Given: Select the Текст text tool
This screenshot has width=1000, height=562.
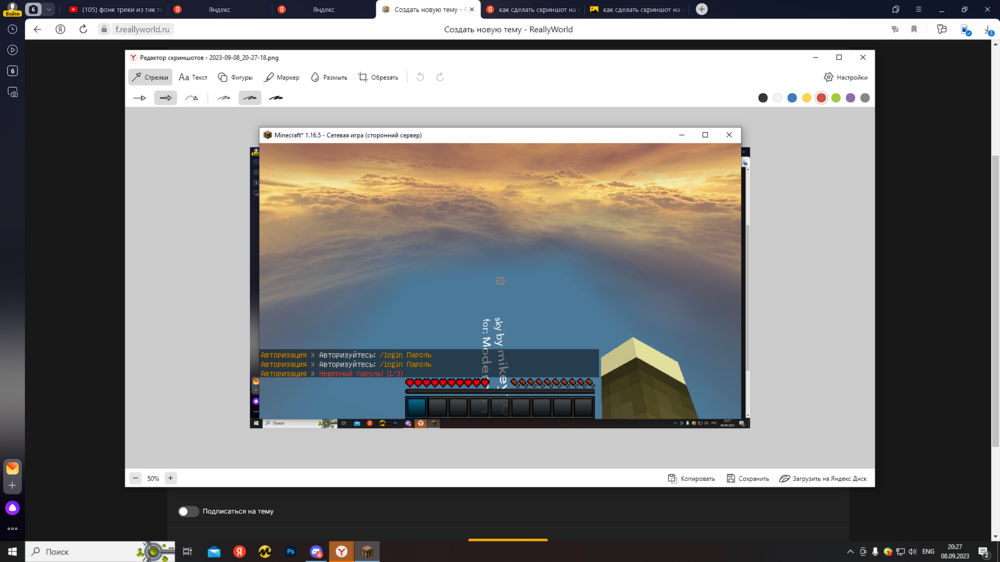Looking at the screenshot, I should pos(193,77).
